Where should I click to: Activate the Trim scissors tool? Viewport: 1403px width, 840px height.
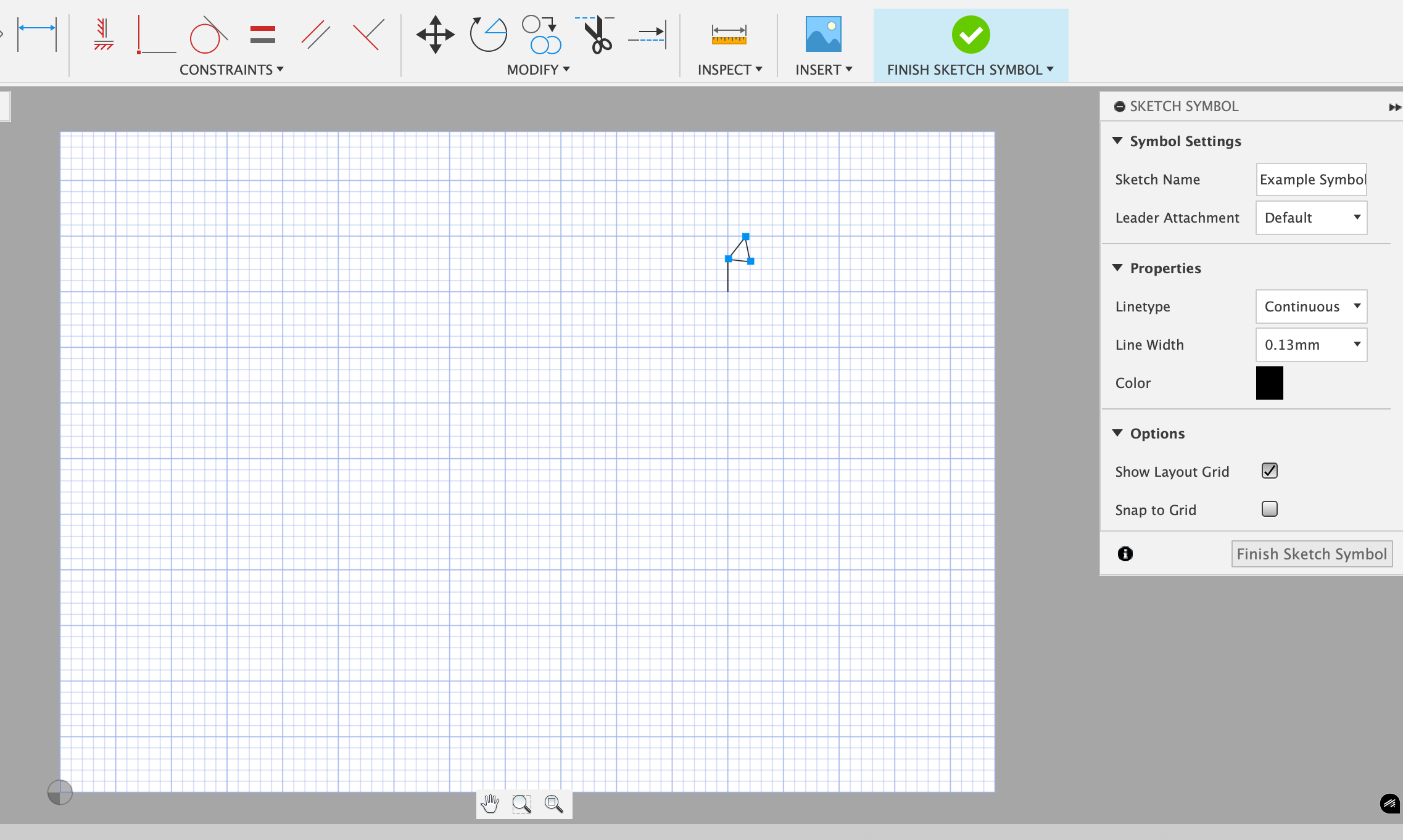click(x=595, y=35)
